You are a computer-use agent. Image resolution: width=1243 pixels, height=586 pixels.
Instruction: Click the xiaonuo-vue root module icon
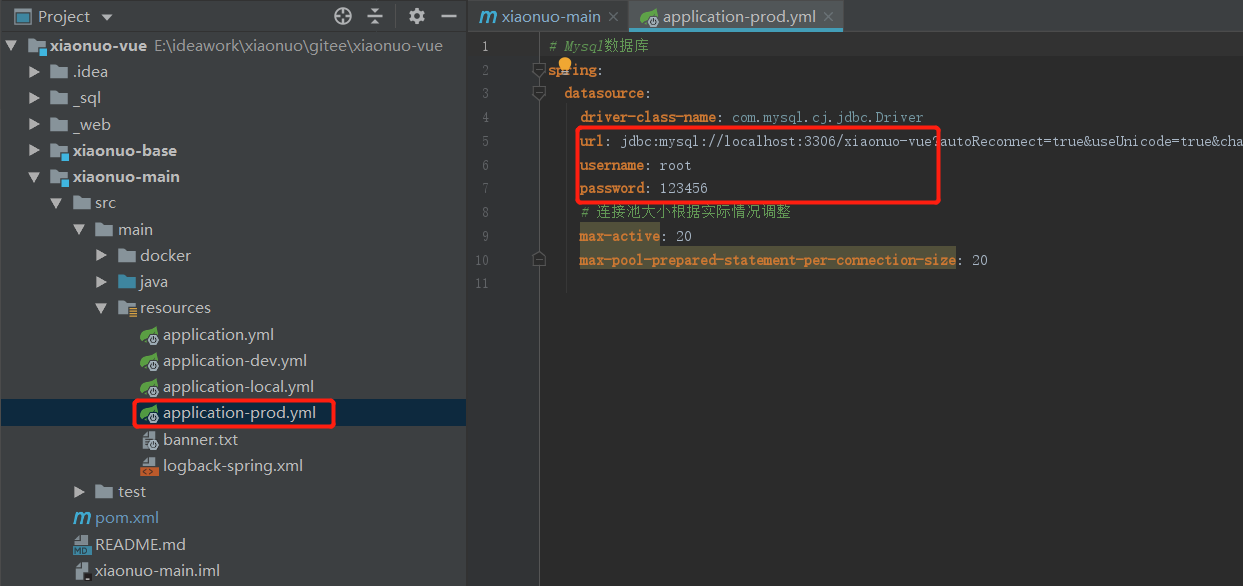[38, 46]
